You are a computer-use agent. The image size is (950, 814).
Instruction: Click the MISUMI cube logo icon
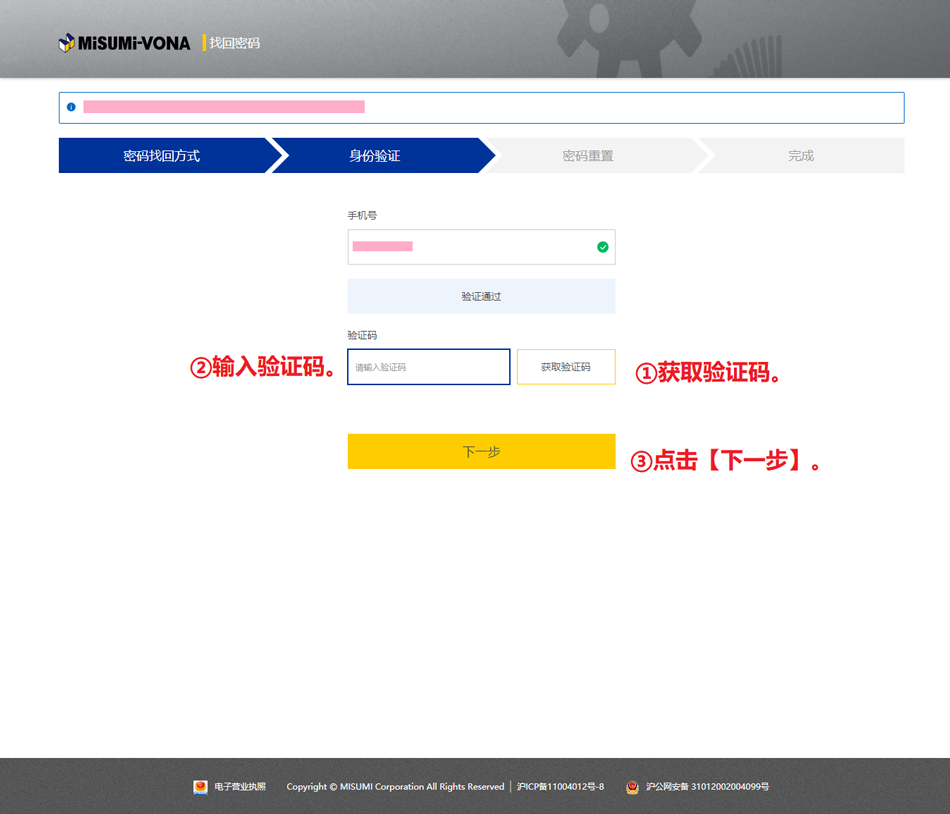point(67,43)
